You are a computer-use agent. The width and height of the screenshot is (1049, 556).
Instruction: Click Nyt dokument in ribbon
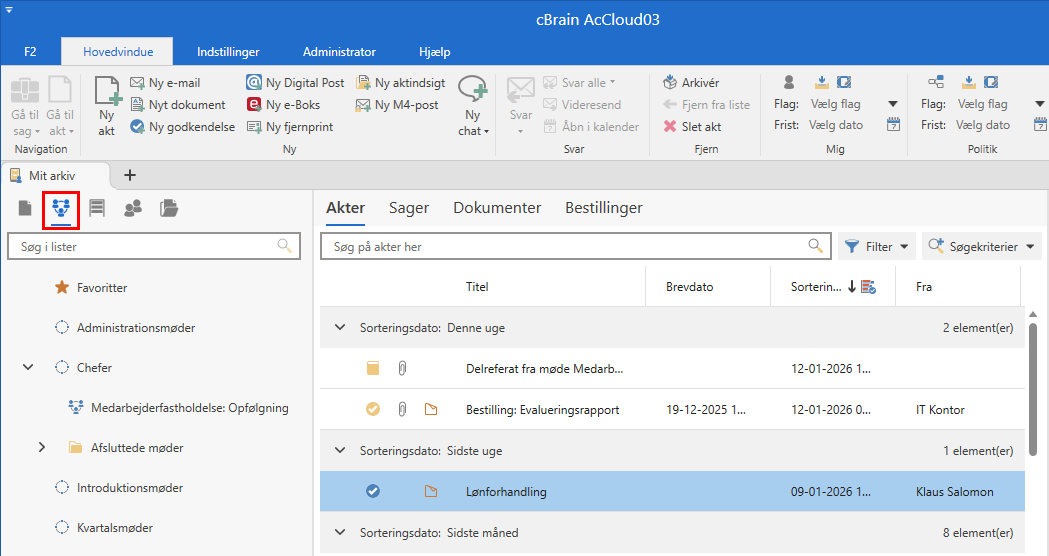(178, 105)
